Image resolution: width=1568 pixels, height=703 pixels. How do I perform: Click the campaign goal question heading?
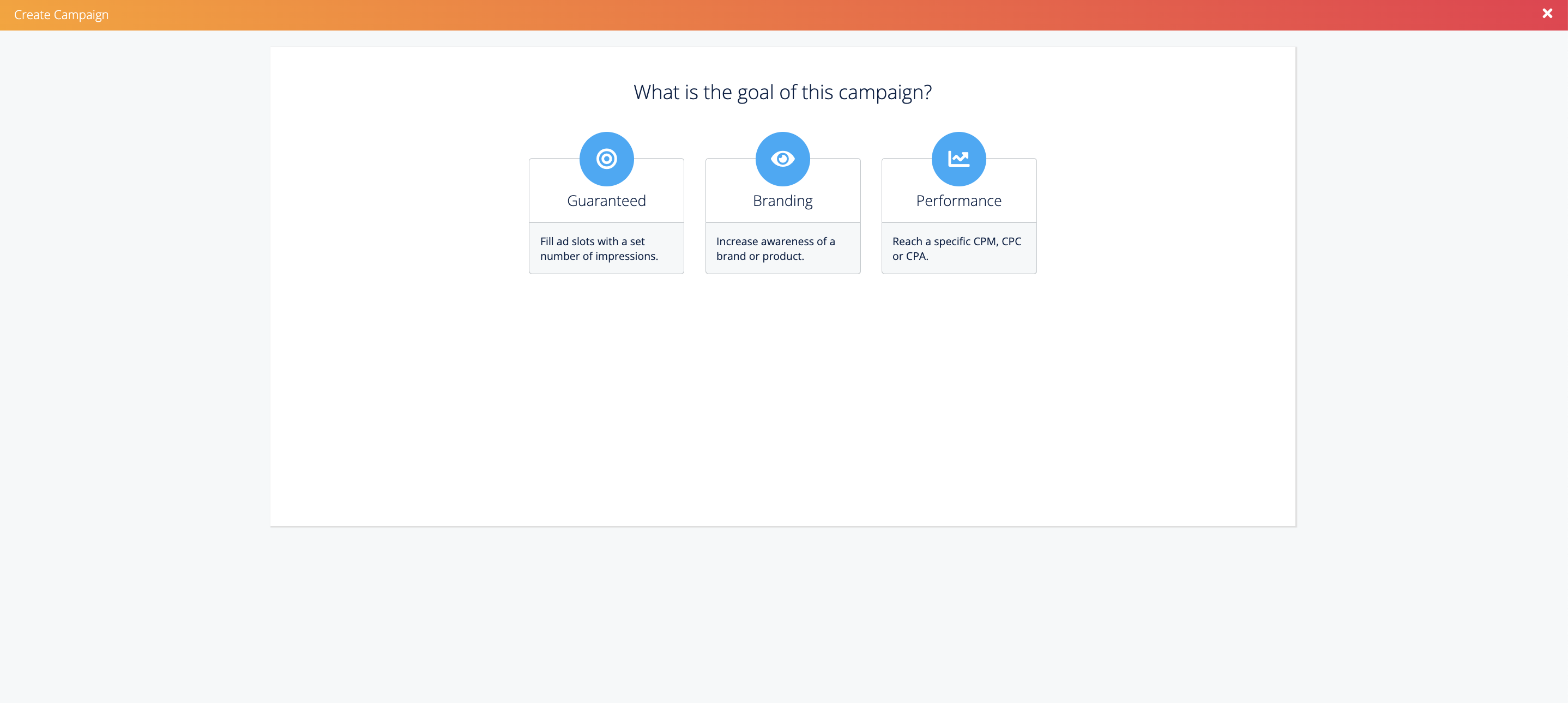(x=782, y=93)
